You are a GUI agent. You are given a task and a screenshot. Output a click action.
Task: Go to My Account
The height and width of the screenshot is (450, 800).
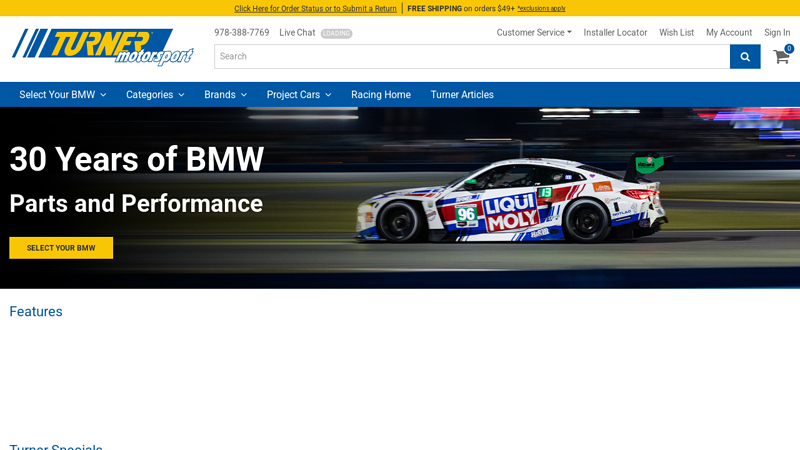[729, 33]
